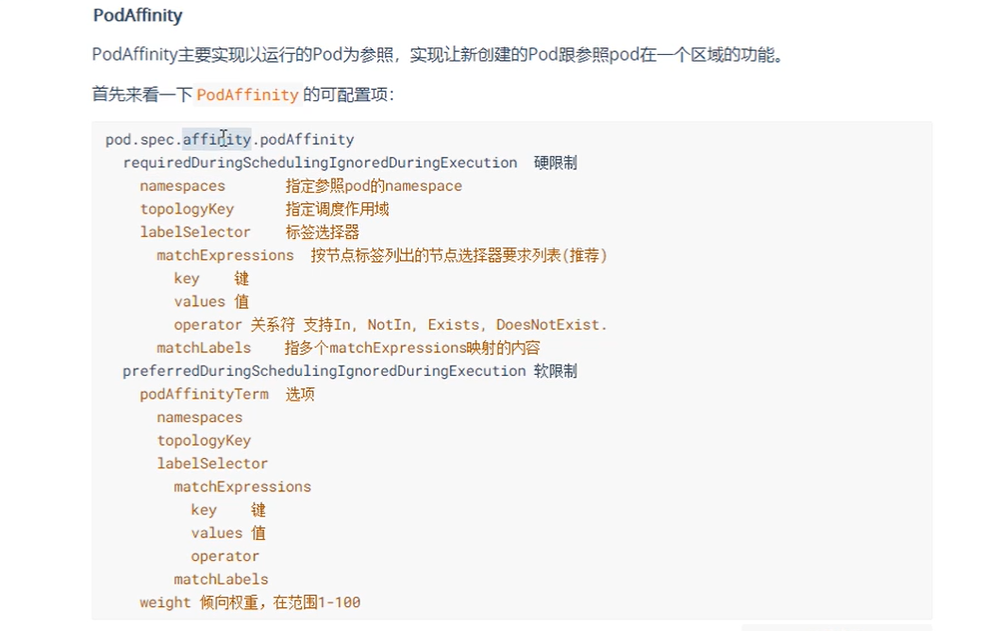Click the weight 倾向权重 line
This screenshot has width=988, height=631.
(165, 602)
